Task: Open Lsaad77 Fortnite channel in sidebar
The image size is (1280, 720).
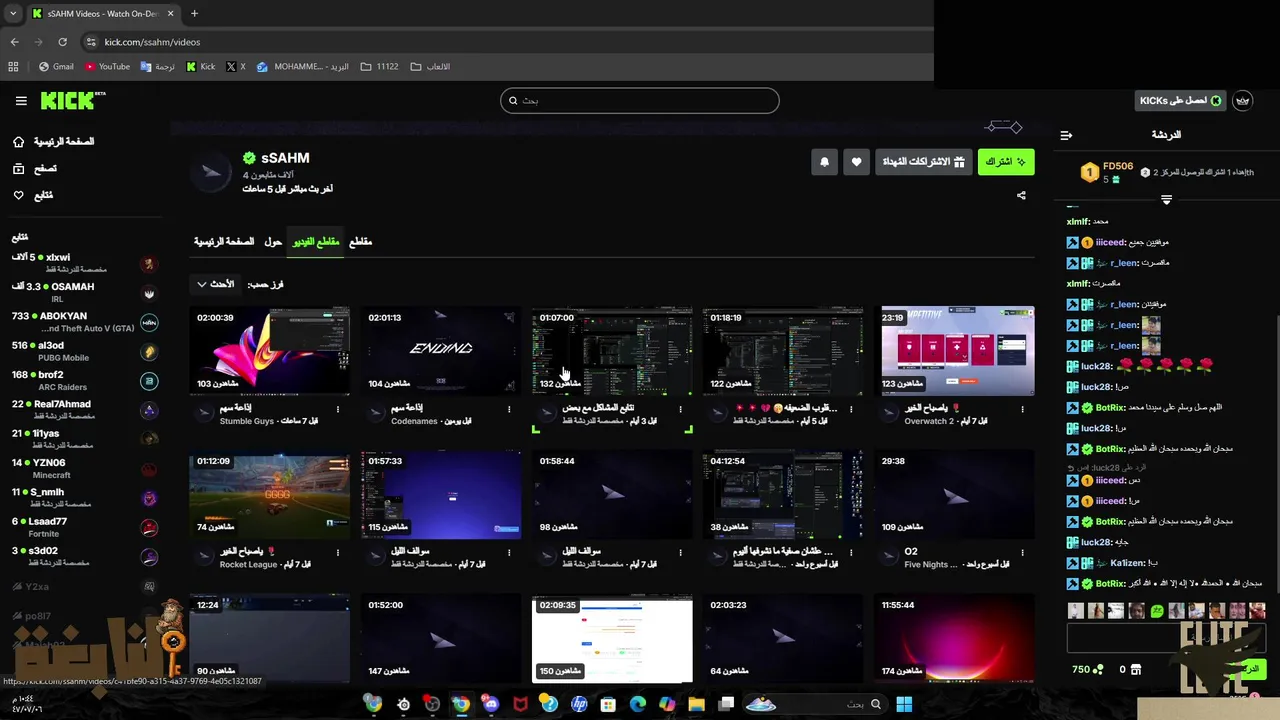Action: coord(84,527)
